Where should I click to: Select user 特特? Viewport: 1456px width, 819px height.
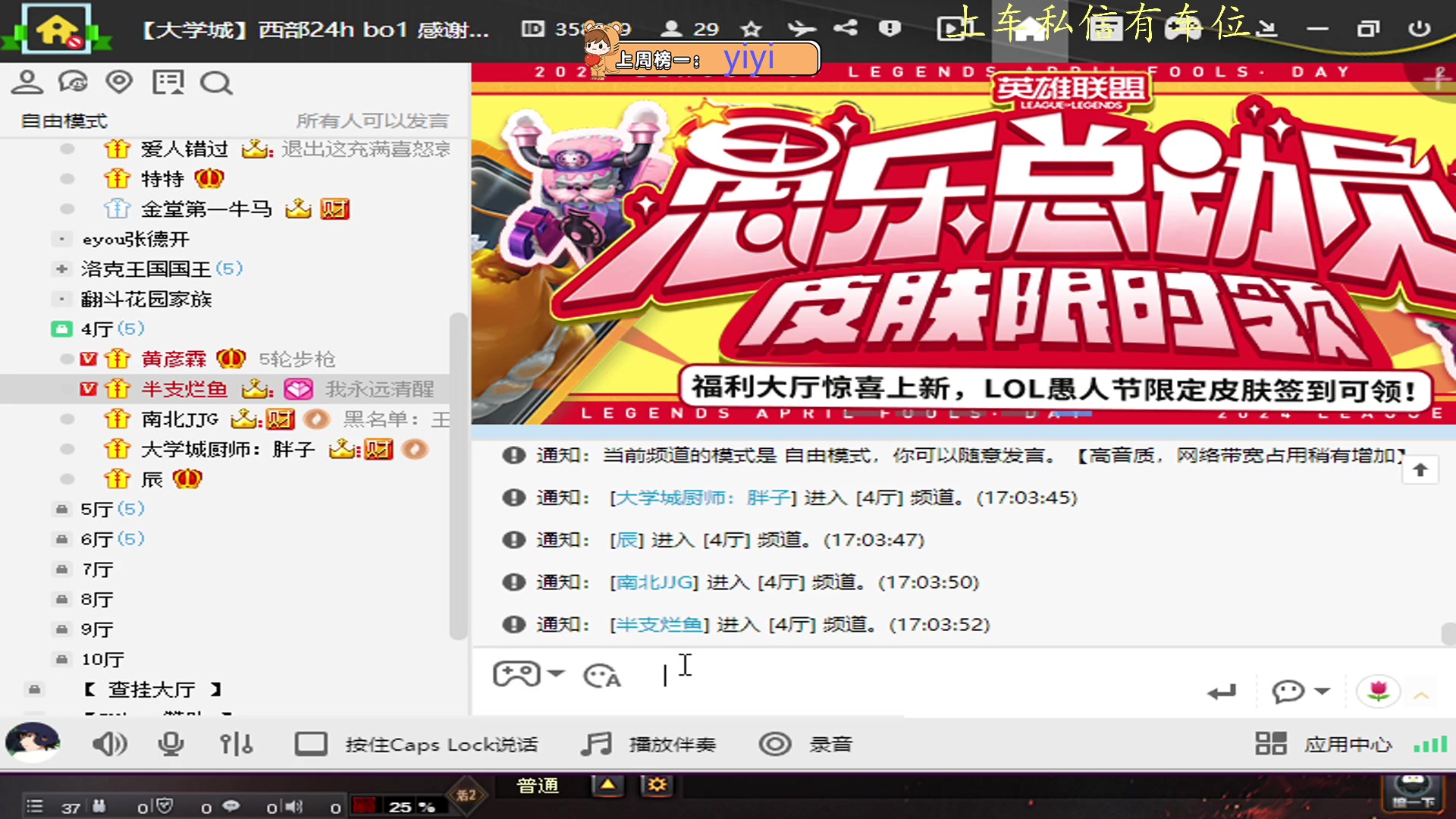click(162, 179)
